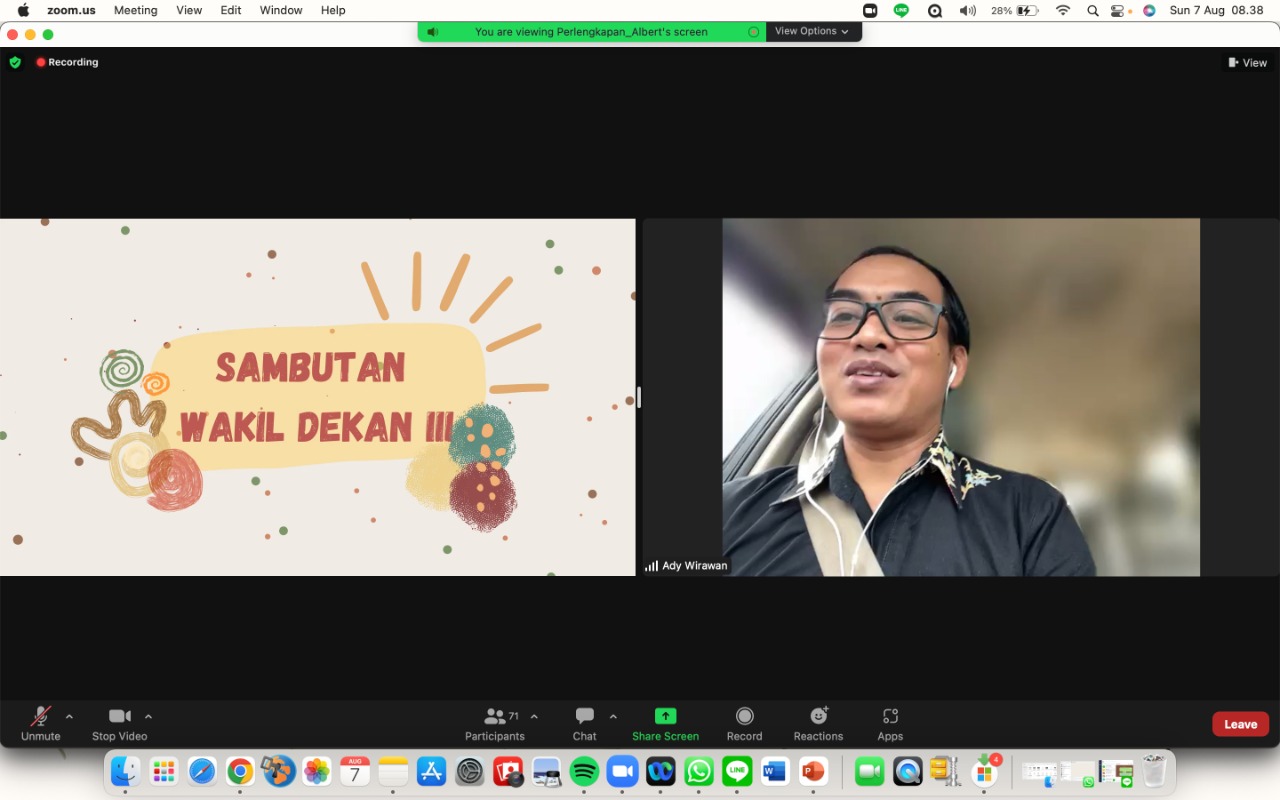Open the Meeting menu

click(x=136, y=10)
